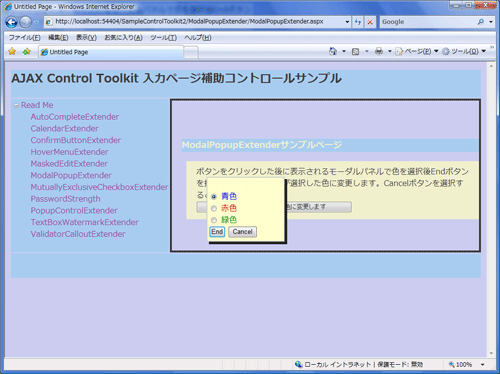Viewport: 500px width, 374px height.
Task: Click the scrollbar up arrow
Action: pos(491,66)
